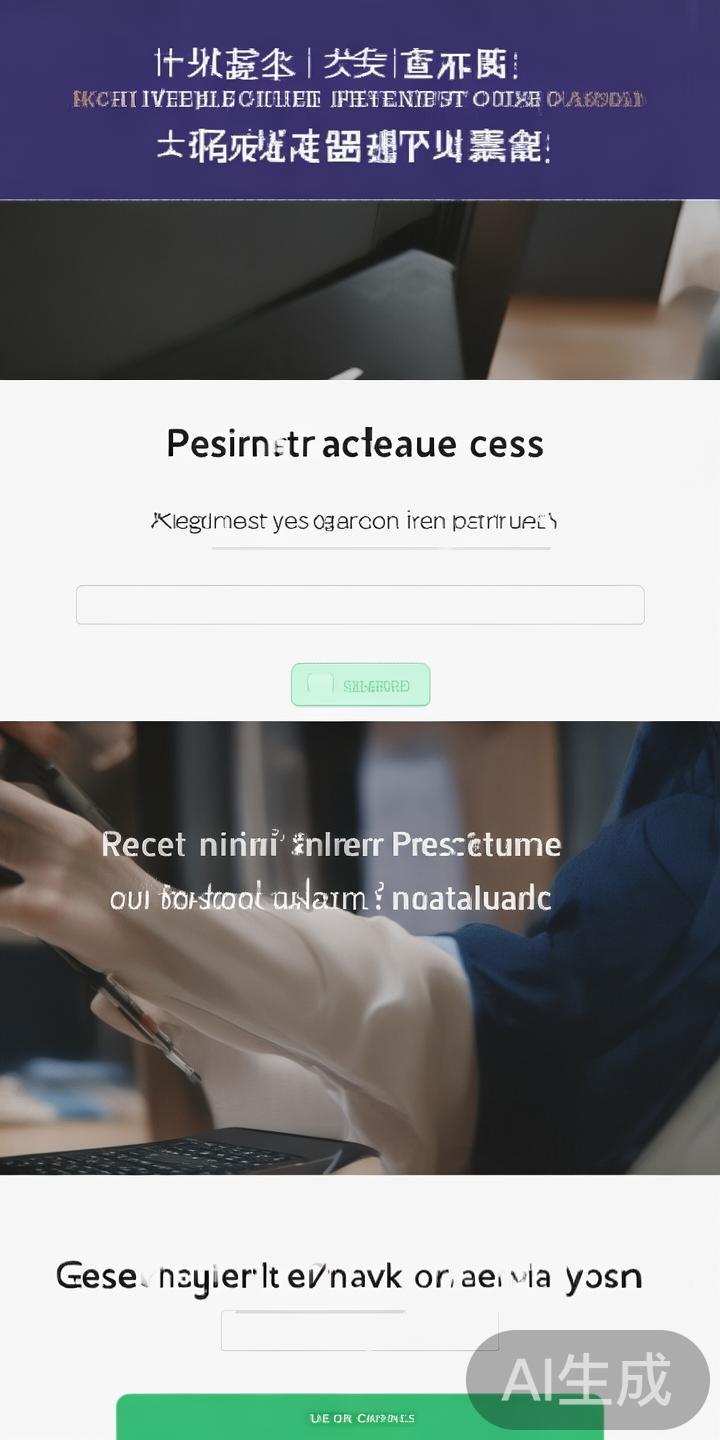Click the wide empty text input field
The width and height of the screenshot is (720, 1440).
click(360, 605)
